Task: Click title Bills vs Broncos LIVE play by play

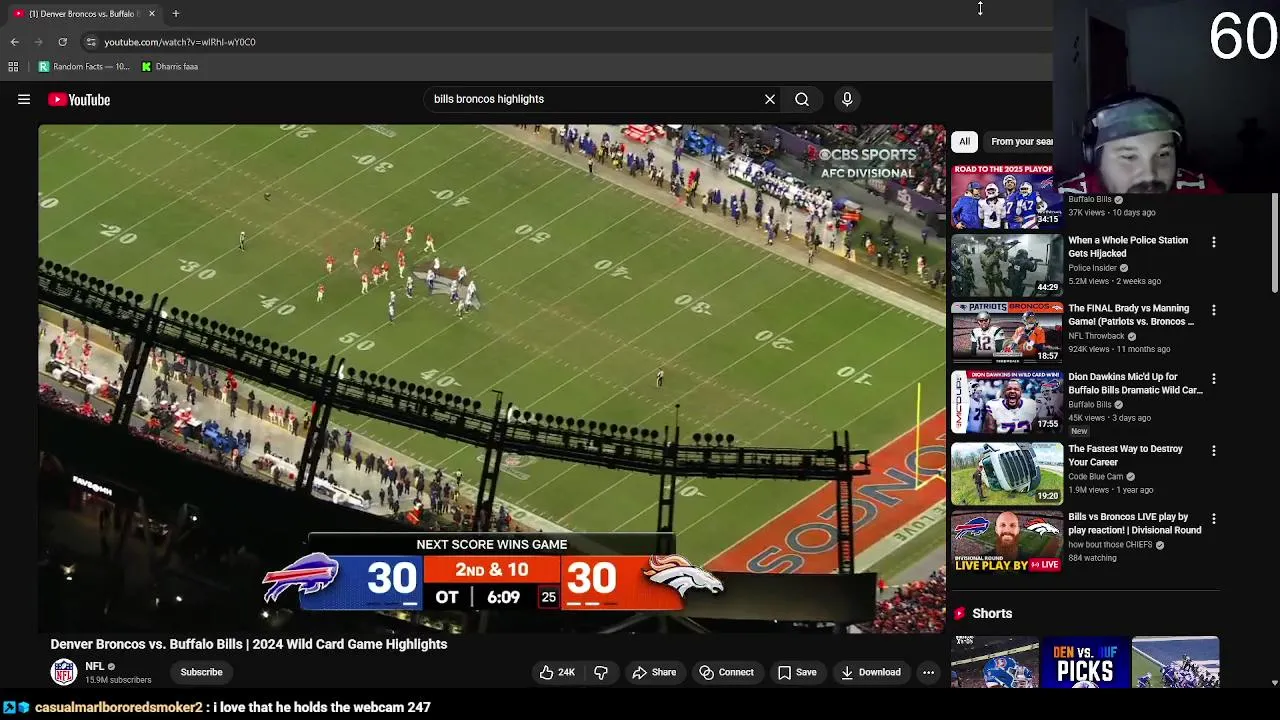Action: [1135, 524]
